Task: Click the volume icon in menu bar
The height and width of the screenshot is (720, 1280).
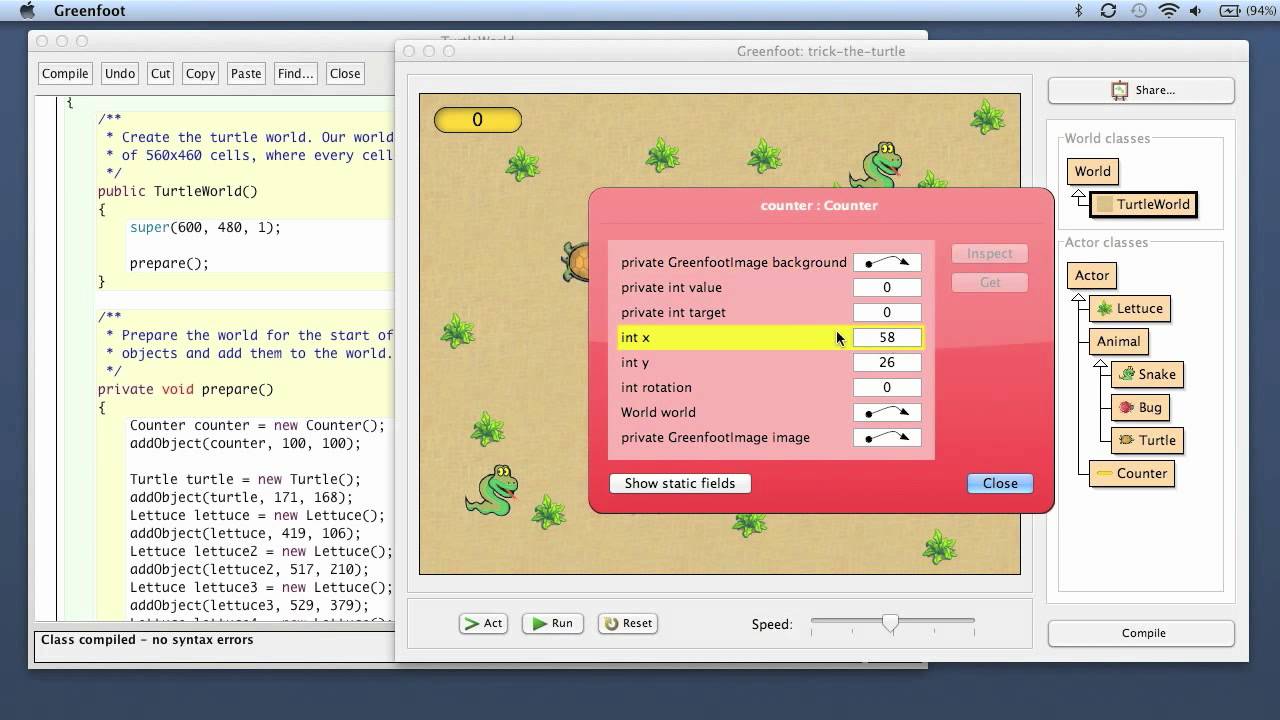Action: point(1197,11)
